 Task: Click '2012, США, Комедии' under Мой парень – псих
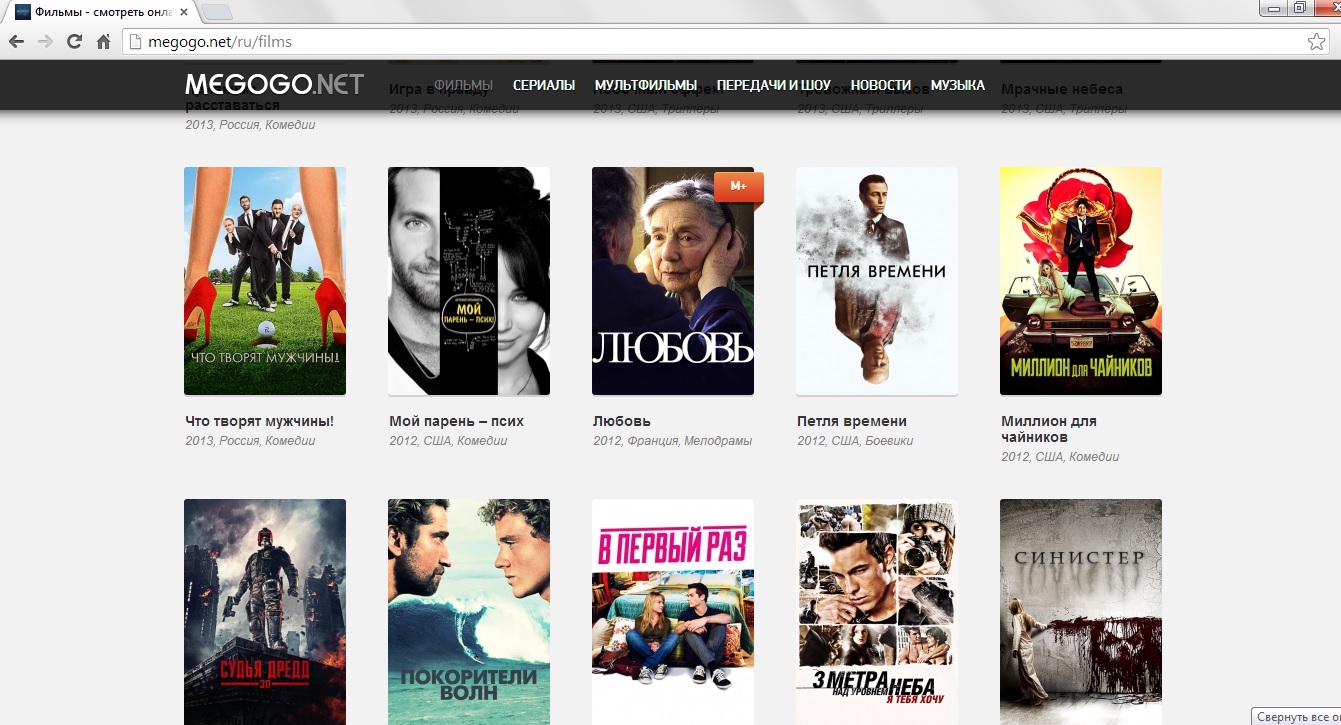pos(448,441)
